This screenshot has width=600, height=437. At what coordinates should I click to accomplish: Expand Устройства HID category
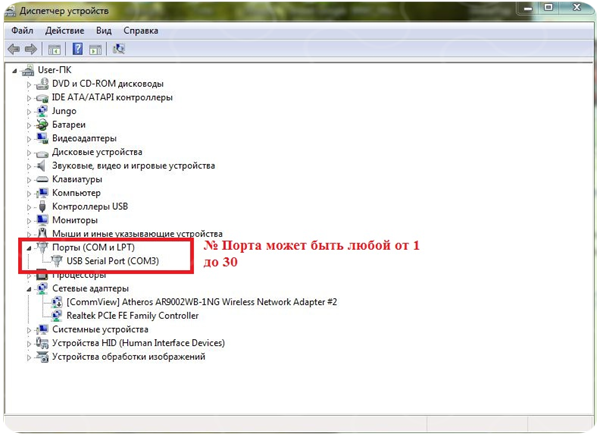[x=29, y=344]
